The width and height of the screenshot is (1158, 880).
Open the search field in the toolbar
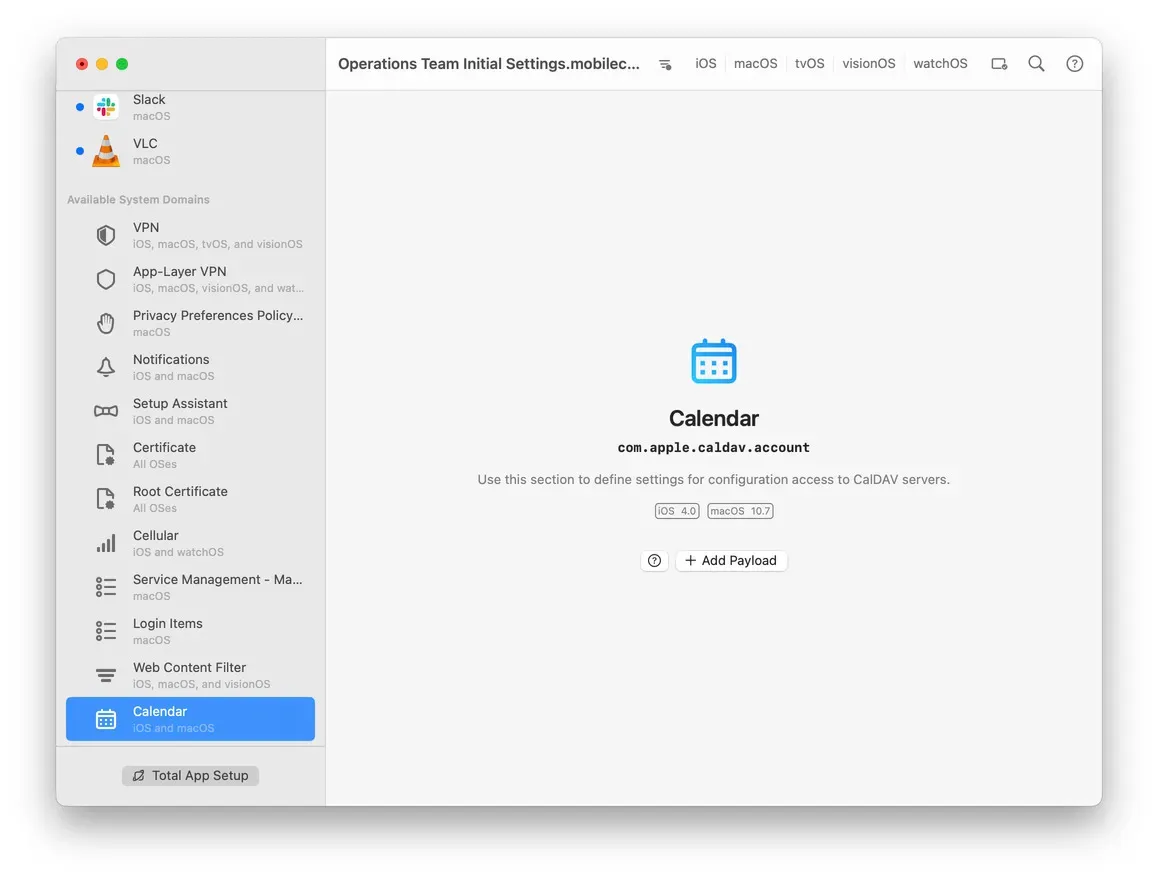pos(1036,63)
